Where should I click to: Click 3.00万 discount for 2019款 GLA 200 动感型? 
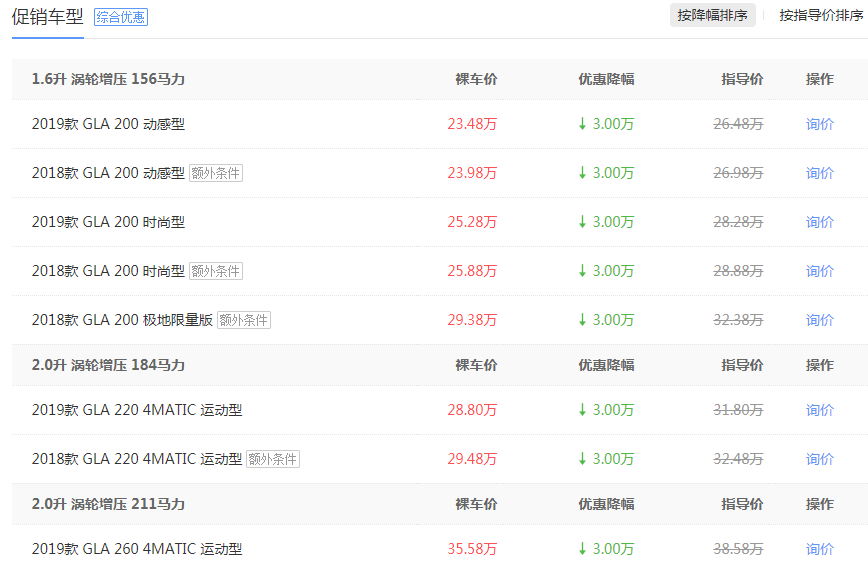(606, 124)
